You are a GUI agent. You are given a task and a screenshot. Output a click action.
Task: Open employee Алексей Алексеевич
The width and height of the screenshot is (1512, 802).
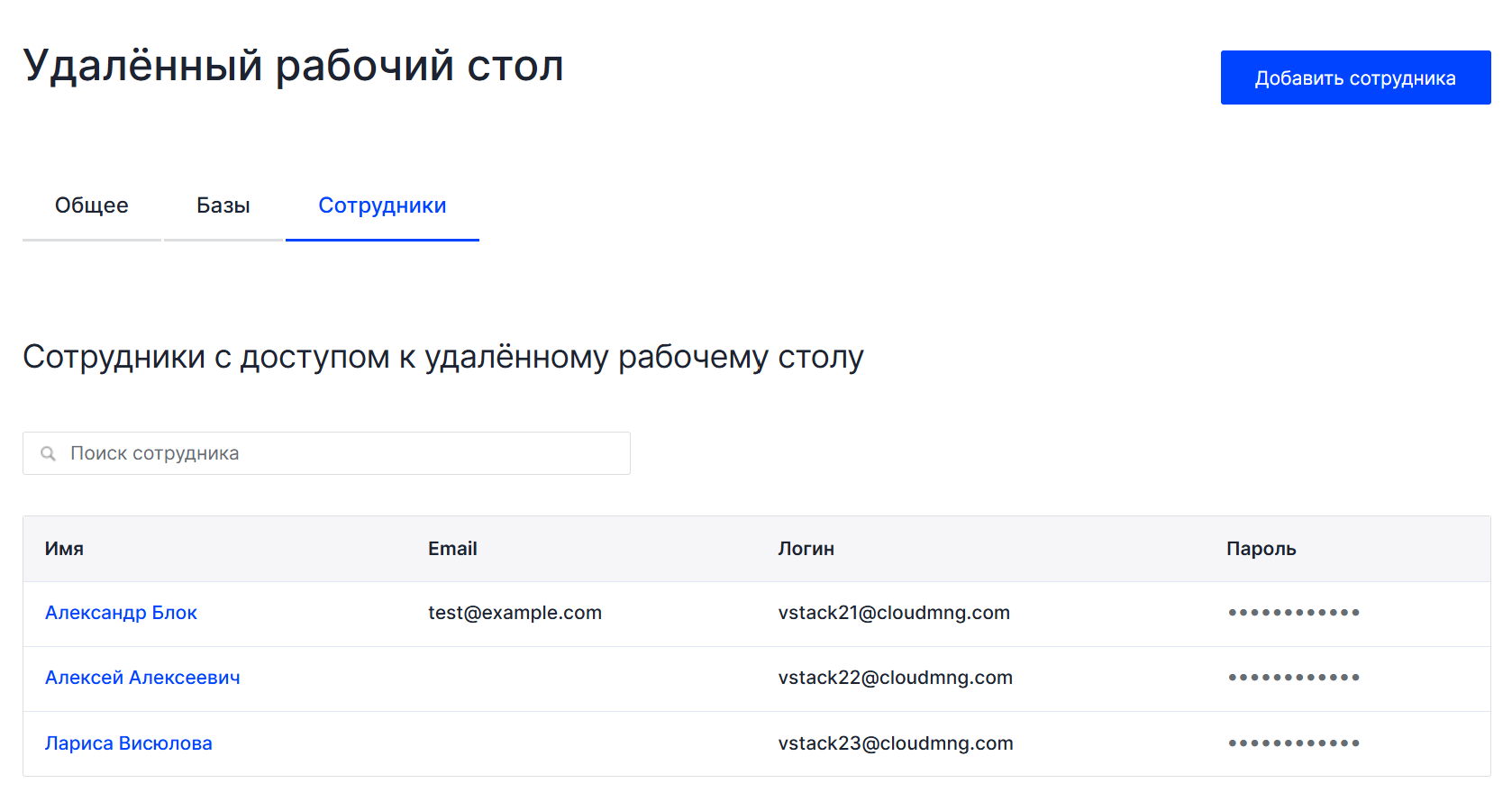coord(142,678)
